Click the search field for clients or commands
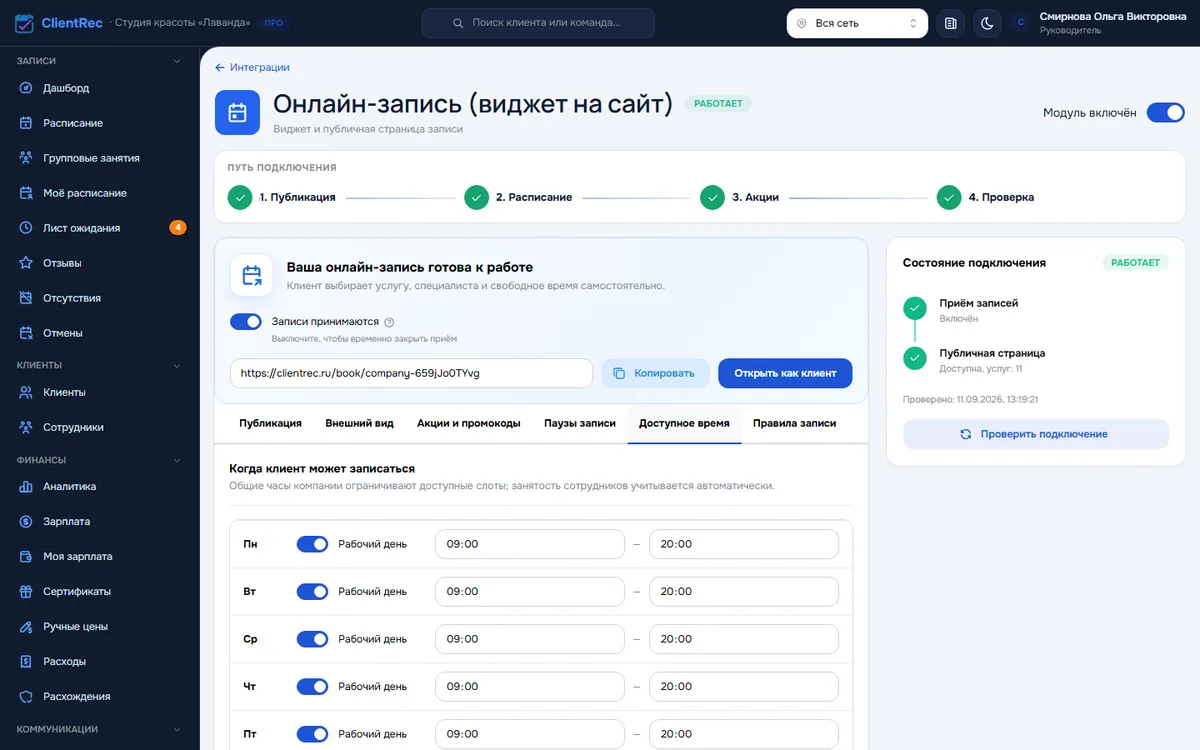The image size is (1200, 750). 538,23
